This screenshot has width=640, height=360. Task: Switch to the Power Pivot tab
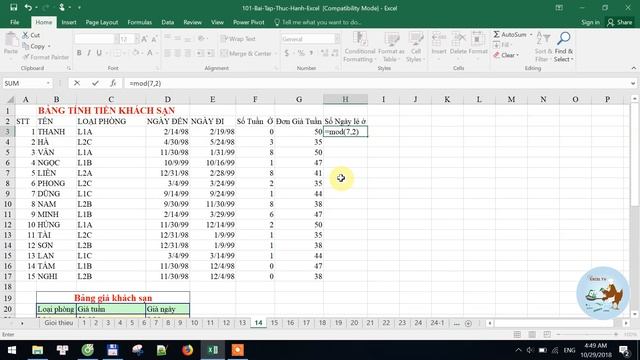click(249, 22)
